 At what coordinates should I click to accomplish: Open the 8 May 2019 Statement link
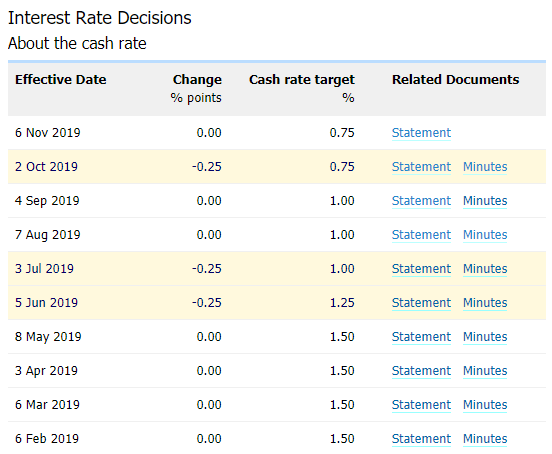pyautogui.click(x=421, y=337)
